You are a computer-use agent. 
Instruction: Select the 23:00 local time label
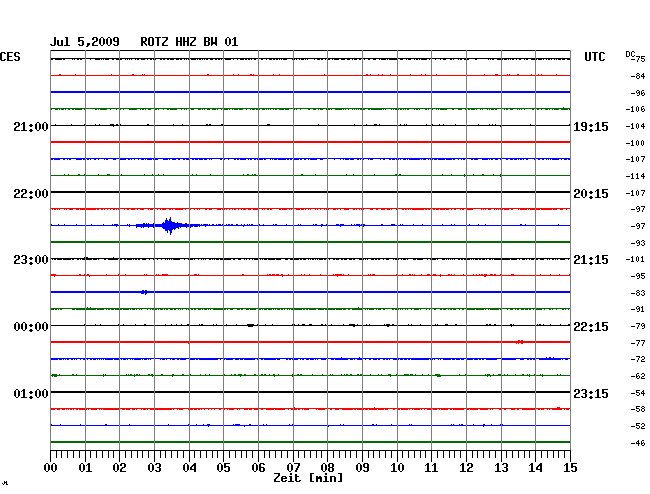click(x=31, y=260)
